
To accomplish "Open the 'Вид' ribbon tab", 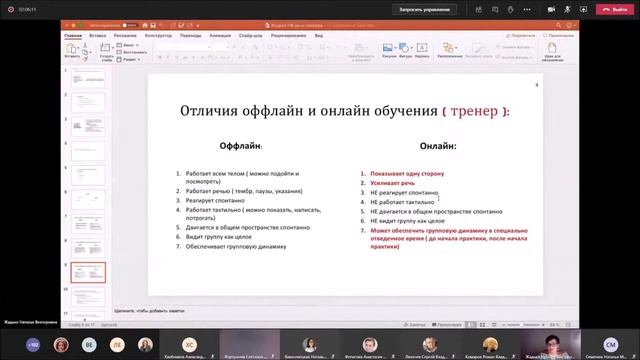I will pyautogui.click(x=319, y=36).
